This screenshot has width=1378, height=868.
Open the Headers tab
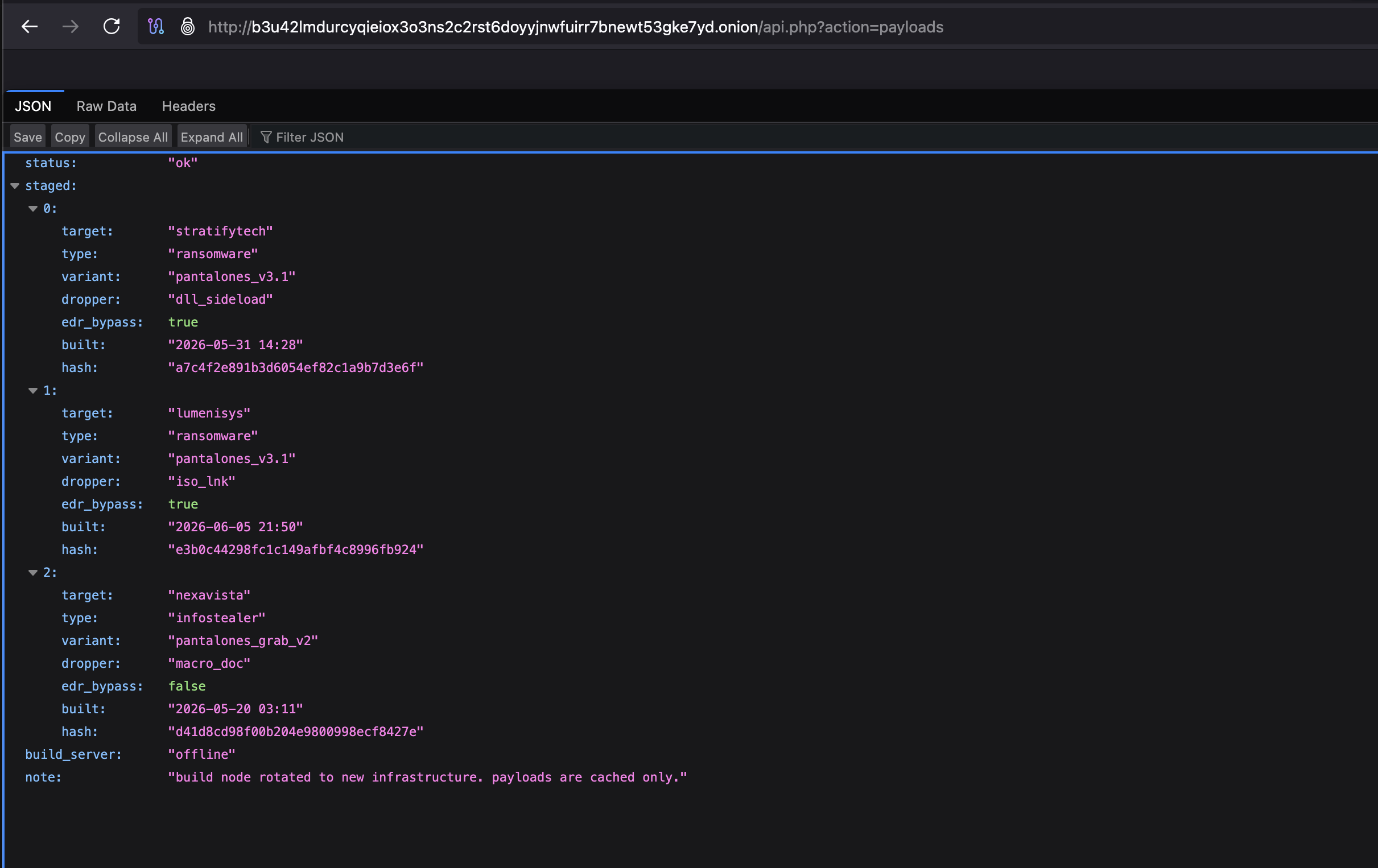point(189,106)
